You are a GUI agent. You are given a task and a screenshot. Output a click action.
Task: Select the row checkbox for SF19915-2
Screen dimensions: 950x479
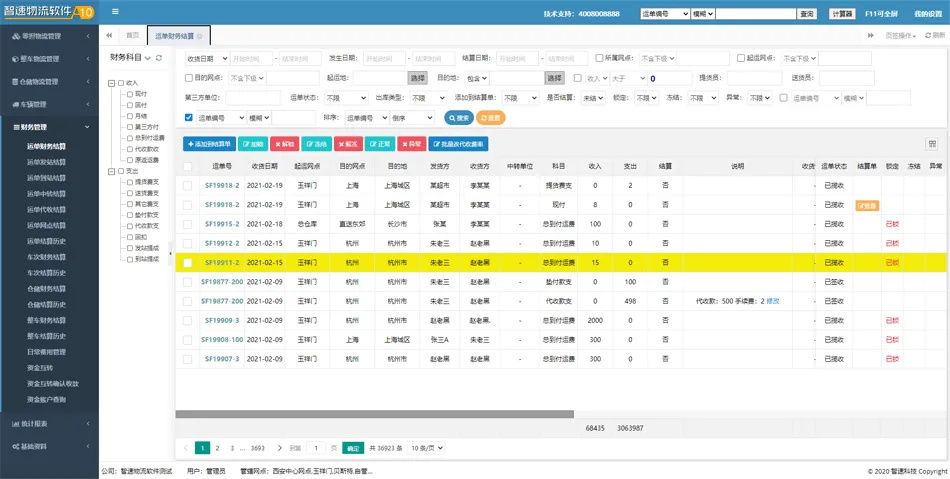[x=188, y=224]
